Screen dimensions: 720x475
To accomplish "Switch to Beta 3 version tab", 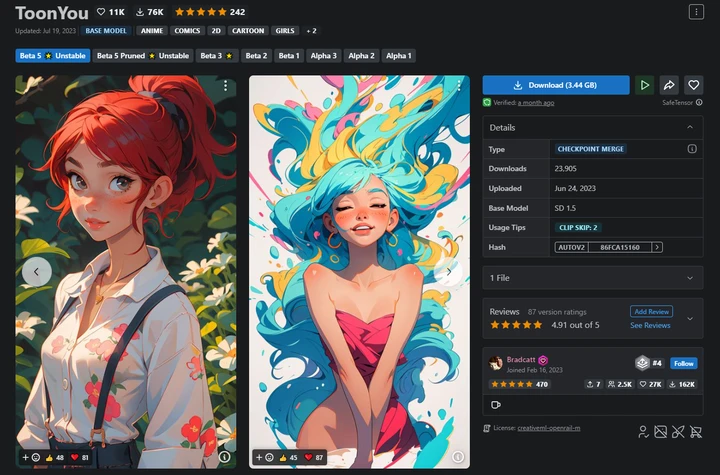I will (216, 56).
